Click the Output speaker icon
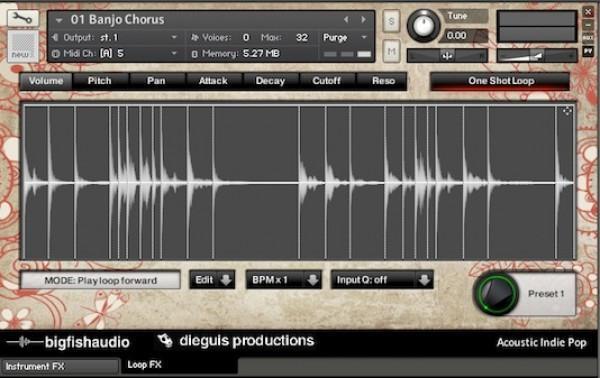The width and height of the screenshot is (600, 378). coord(55,37)
